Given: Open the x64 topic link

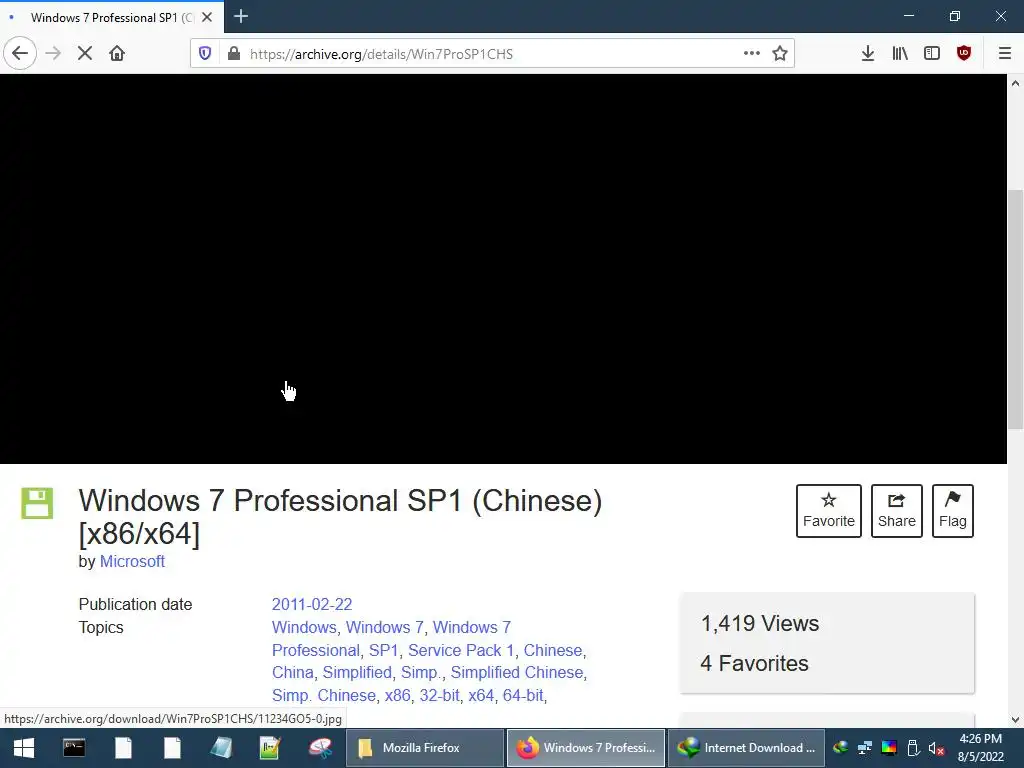Looking at the screenshot, I should (x=481, y=696).
